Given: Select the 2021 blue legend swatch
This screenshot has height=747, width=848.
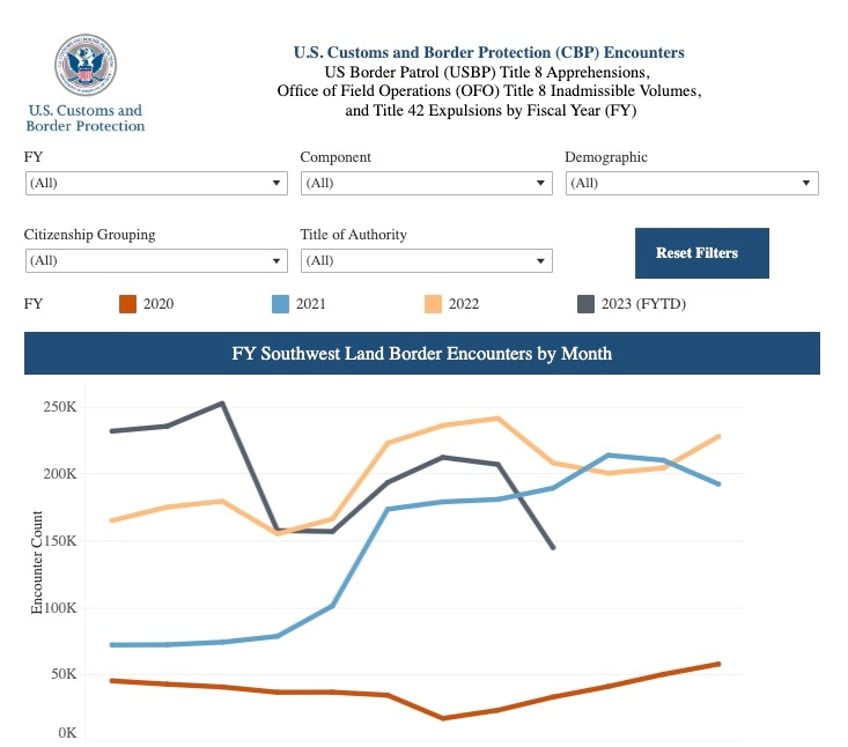Looking at the screenshot, I should [280, 304].
